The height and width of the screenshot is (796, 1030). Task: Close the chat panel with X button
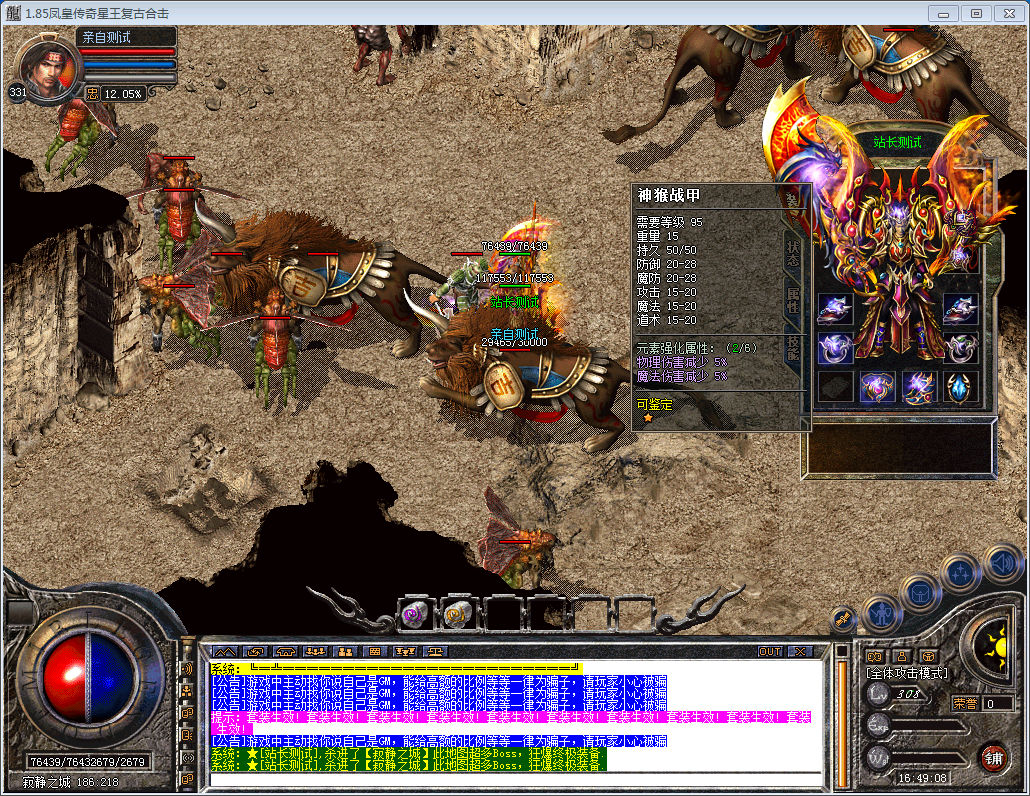click(x=799, y=652)
